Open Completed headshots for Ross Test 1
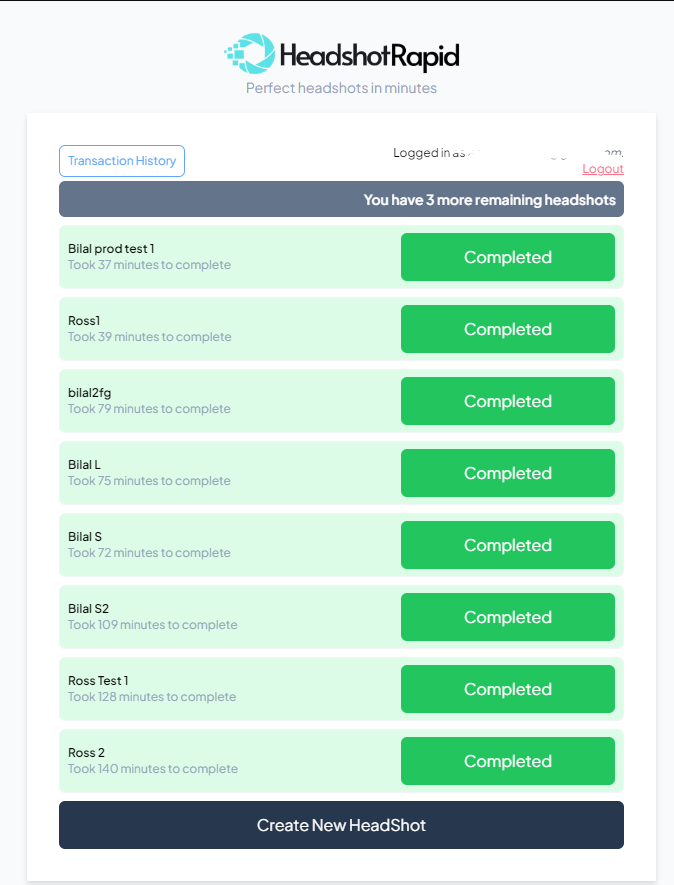 coord(507,689)
